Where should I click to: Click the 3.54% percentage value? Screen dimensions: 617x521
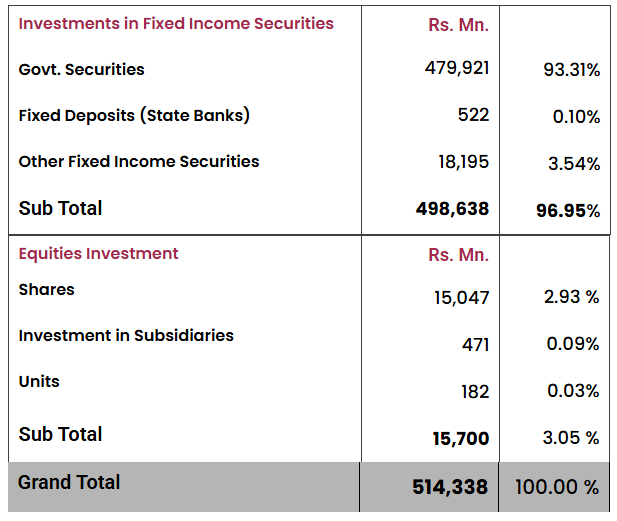[574, 164]
